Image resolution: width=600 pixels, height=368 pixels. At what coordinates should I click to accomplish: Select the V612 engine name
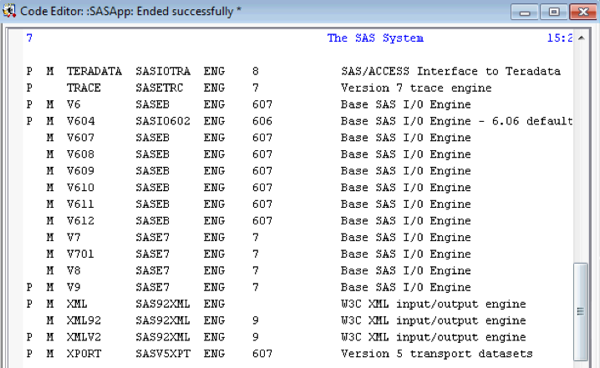pos(80,221)
